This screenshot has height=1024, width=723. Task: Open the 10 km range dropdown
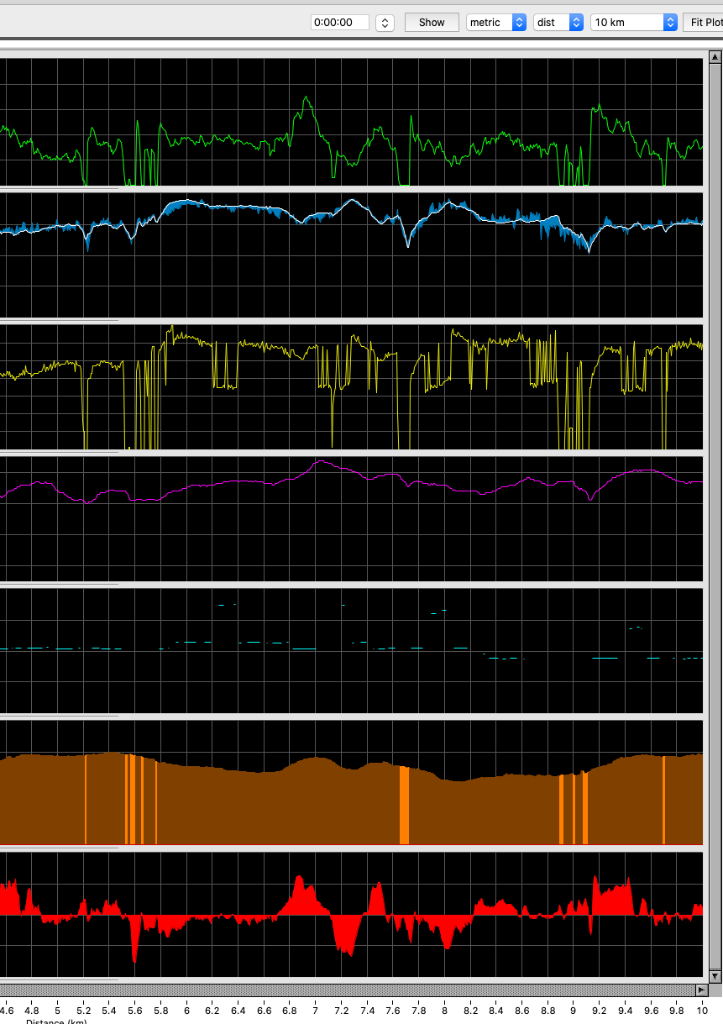[x=634, y=22]
